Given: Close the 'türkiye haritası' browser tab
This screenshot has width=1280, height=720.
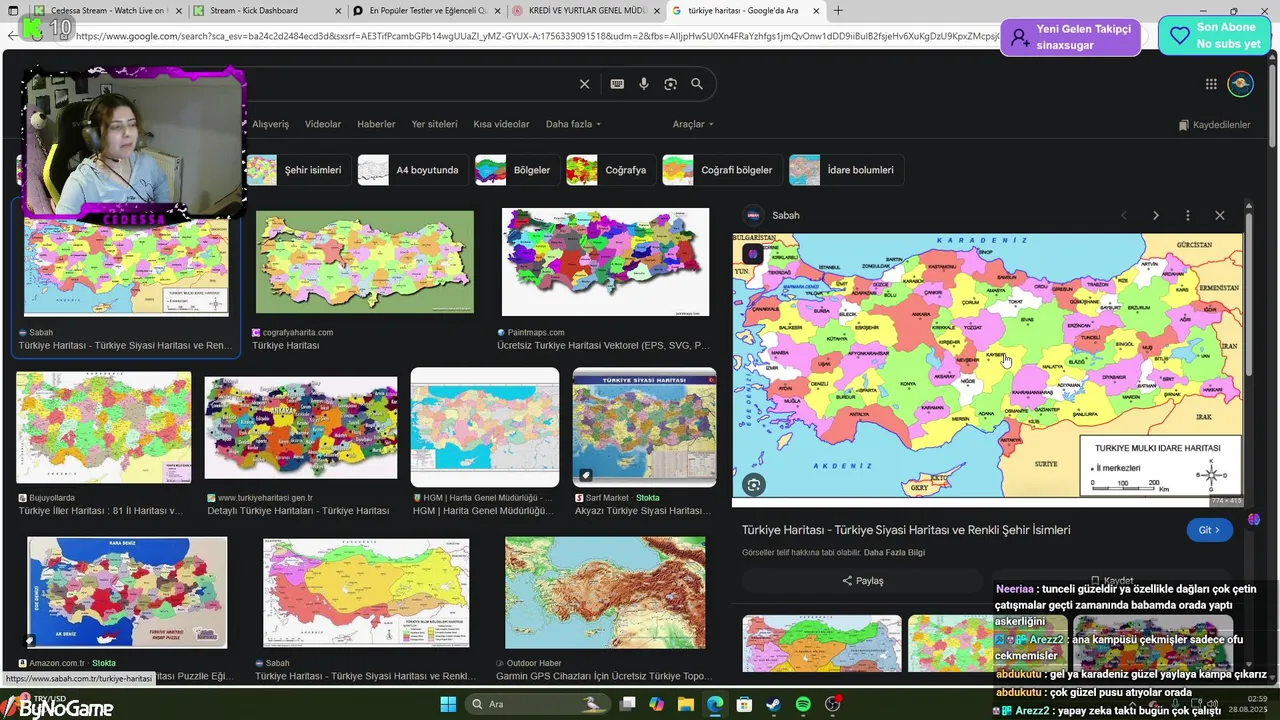Looking at the screenshot, I should tap(816, 10).
